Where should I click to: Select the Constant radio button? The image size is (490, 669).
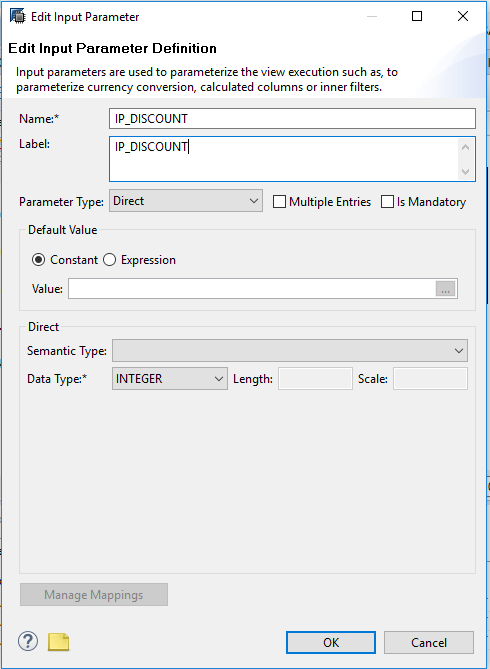[38, 260]
